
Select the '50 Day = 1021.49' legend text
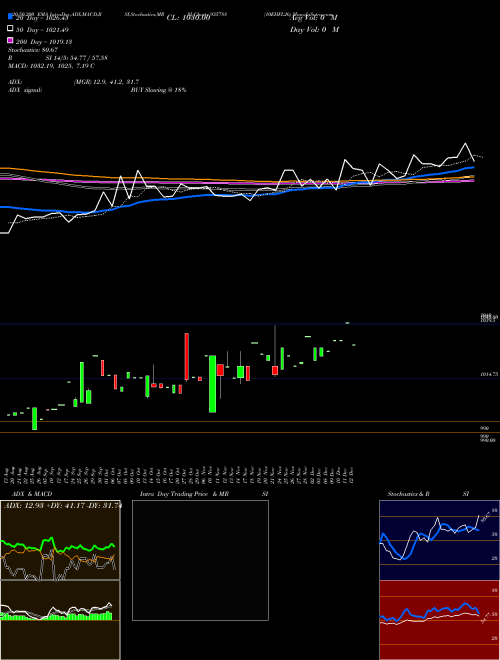tap(42, 30)
